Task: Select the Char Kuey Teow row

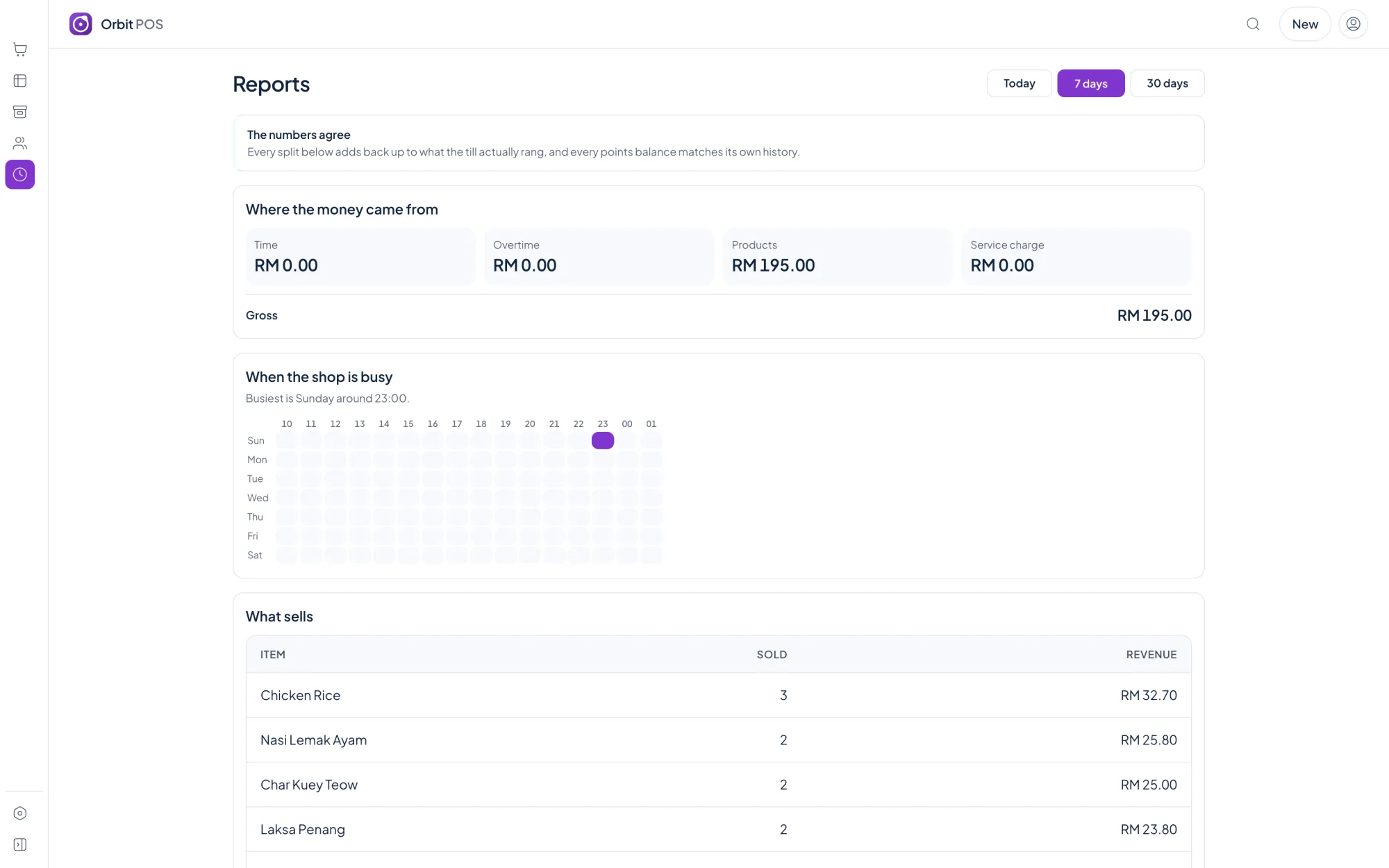Action: (x=719, y=785)
